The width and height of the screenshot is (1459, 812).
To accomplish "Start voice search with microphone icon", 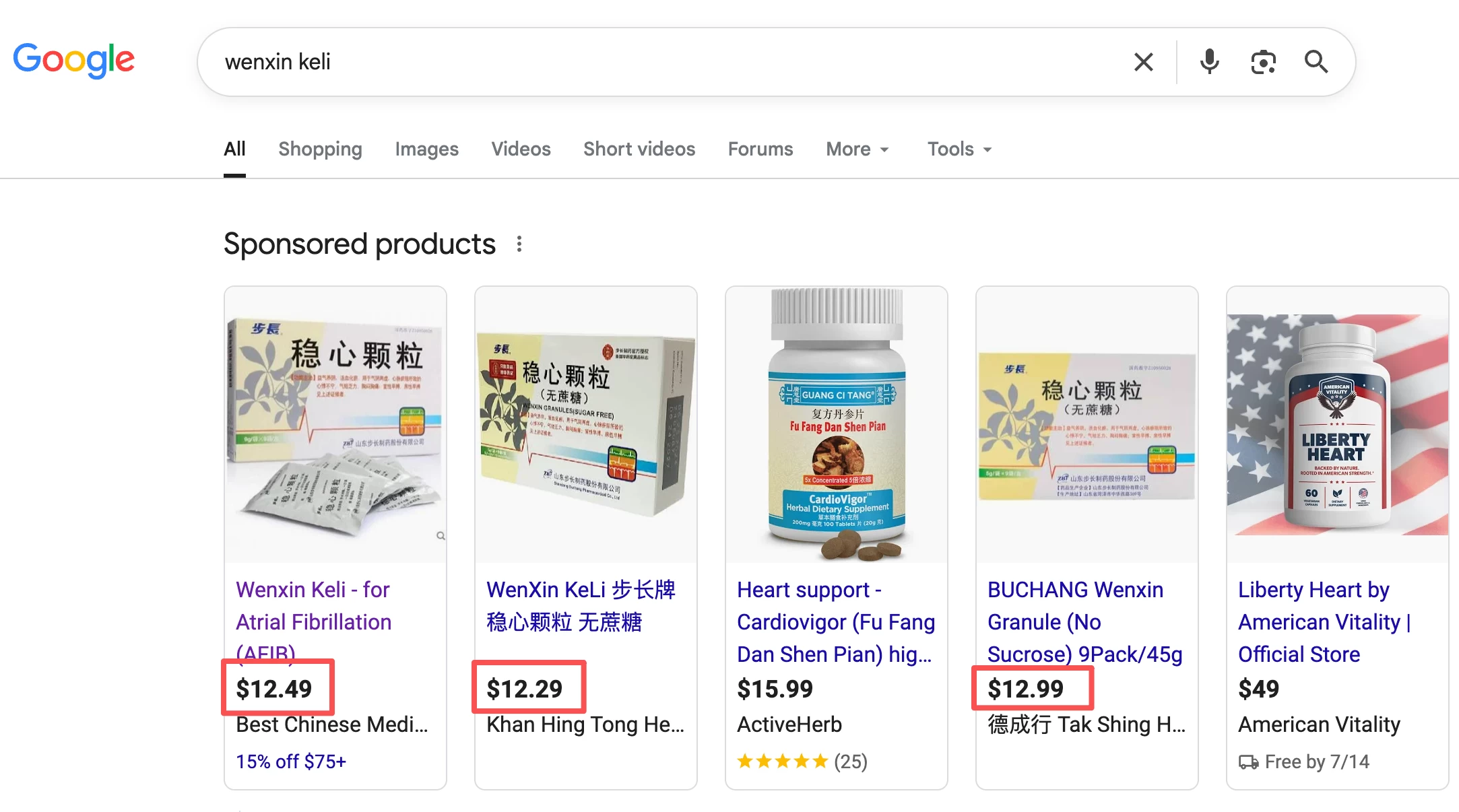I will 1209,62.
